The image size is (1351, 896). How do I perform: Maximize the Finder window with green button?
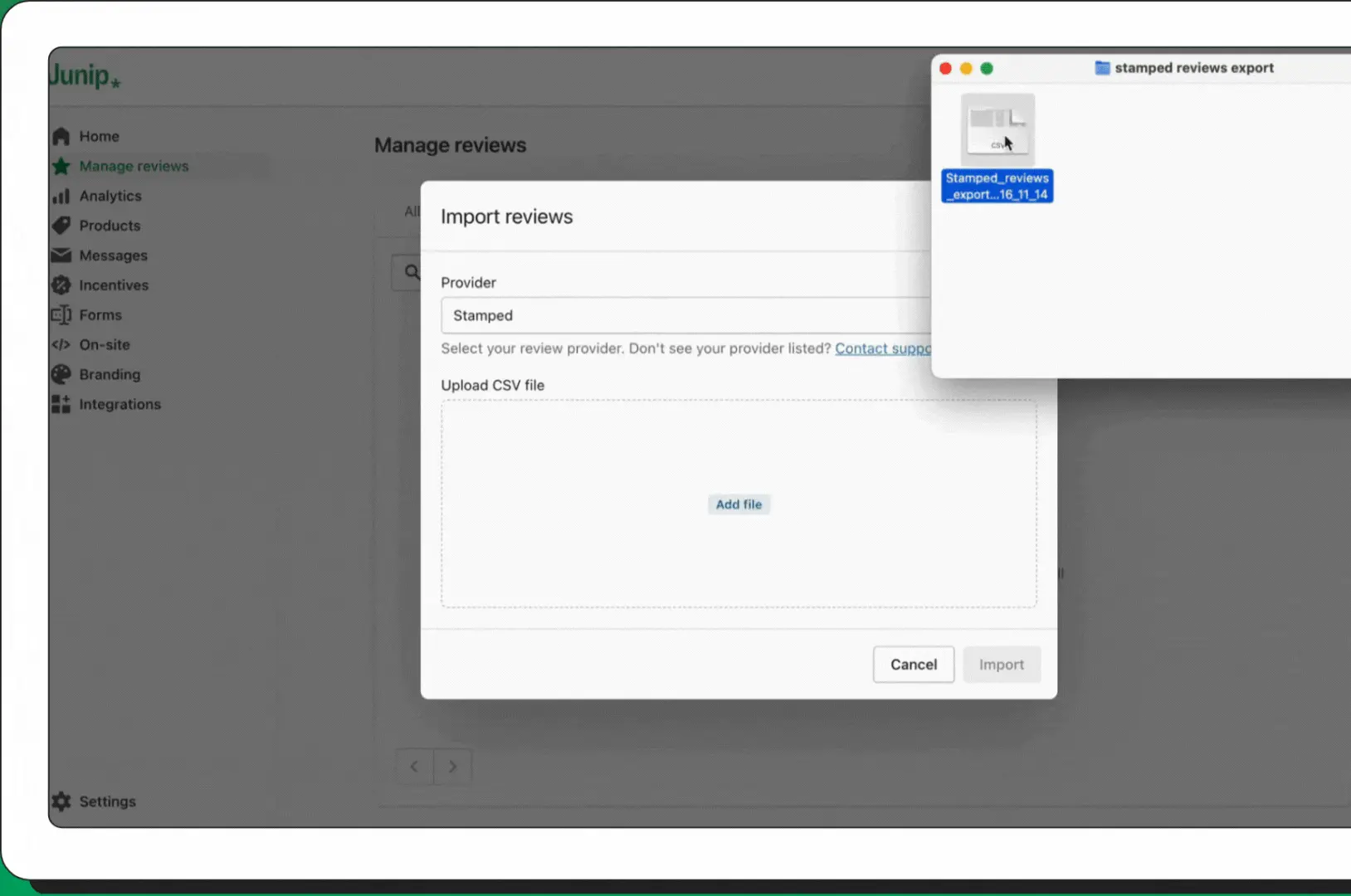coord(987,68)
